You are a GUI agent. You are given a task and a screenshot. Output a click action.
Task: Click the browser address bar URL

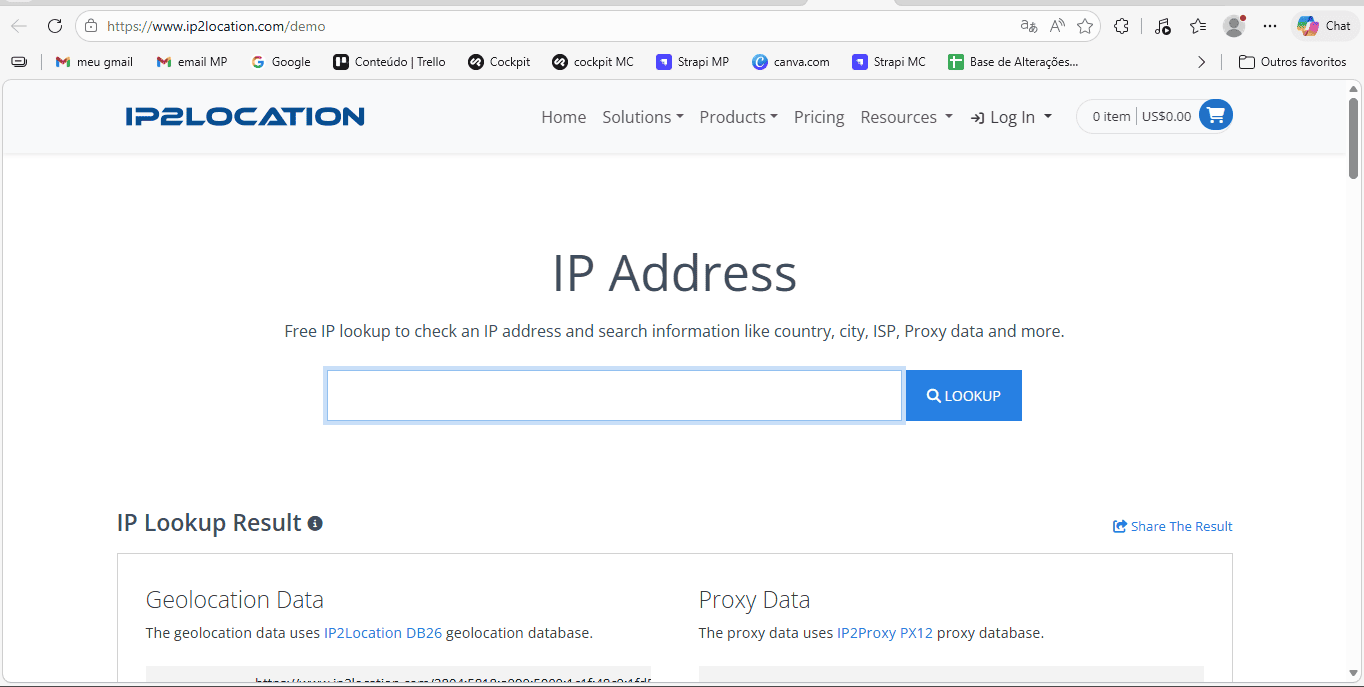pyautogui.click(x=216, y=26)
